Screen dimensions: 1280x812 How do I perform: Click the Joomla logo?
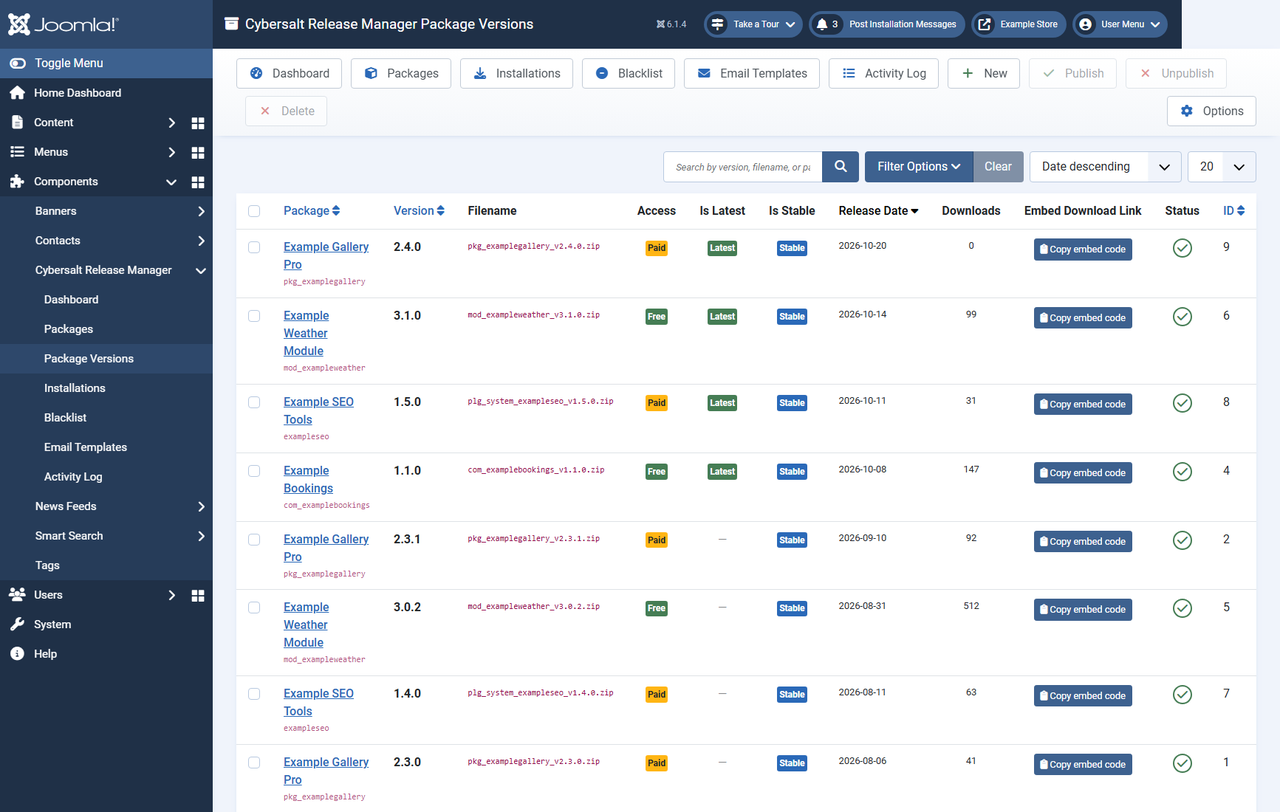[63, 24]
